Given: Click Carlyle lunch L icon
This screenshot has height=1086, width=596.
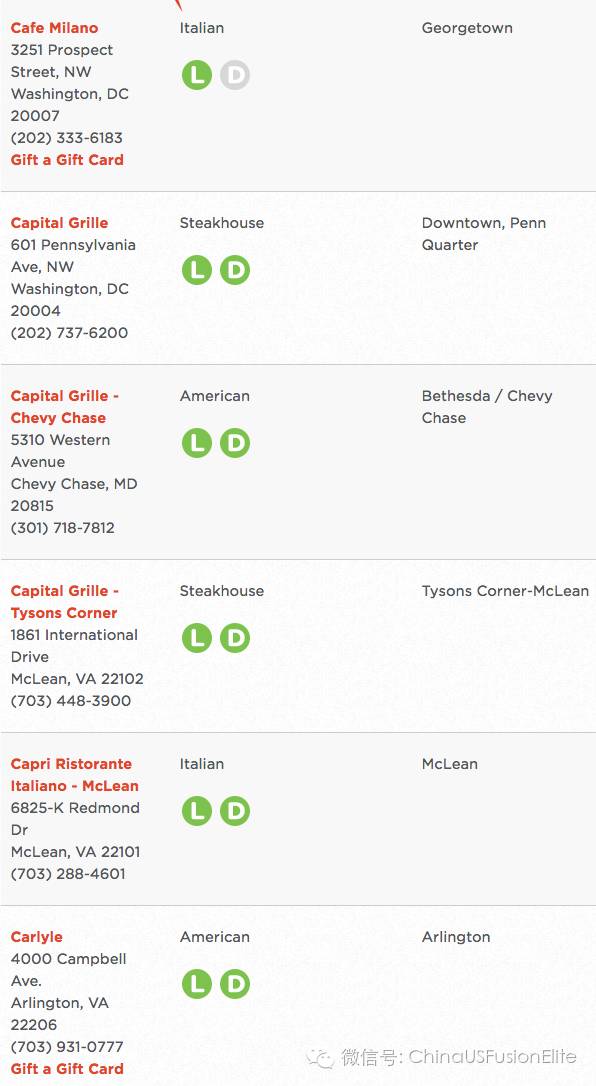Looking at the screenshot, I should point(197,984).
